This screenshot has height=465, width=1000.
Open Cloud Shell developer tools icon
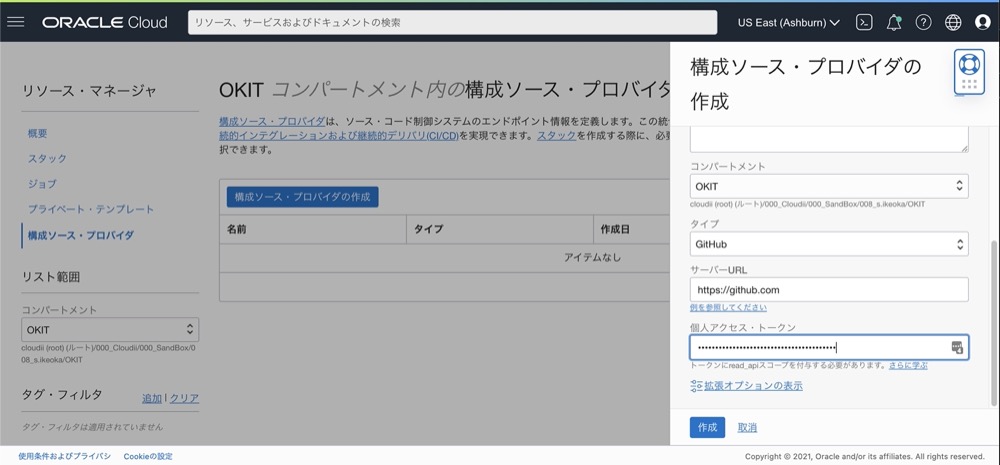coord(864,22)
